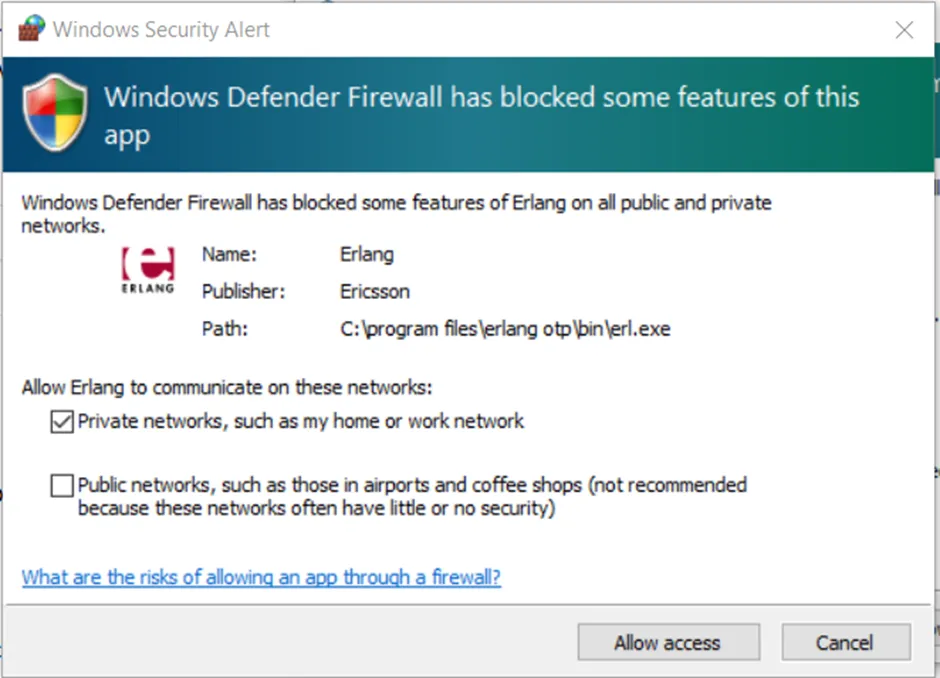The image size is (940, 678).
Task: Click the 'Publisher:' field label
Action: click(x=244, y=292)
